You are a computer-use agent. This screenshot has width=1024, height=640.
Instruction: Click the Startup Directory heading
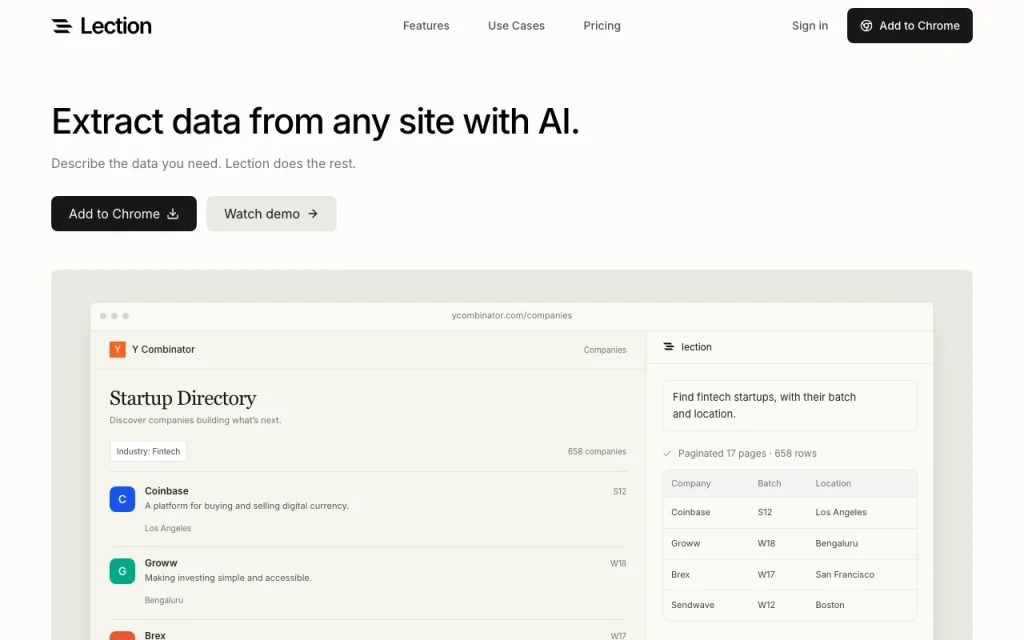183,398
